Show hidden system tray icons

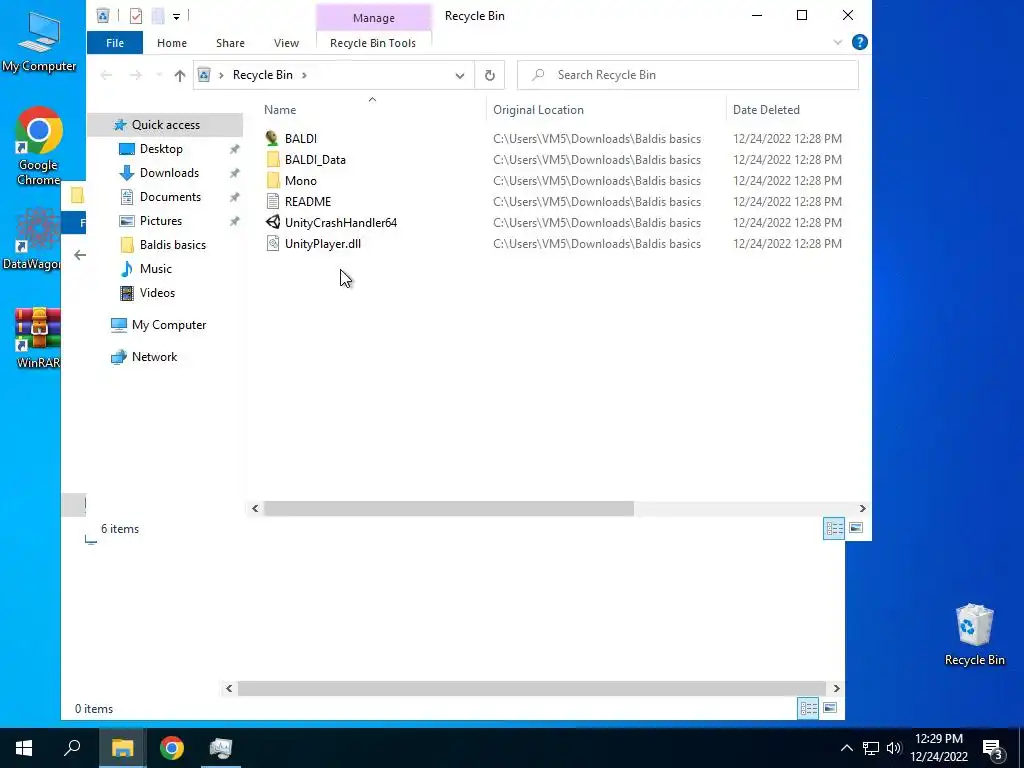point(846,748)
